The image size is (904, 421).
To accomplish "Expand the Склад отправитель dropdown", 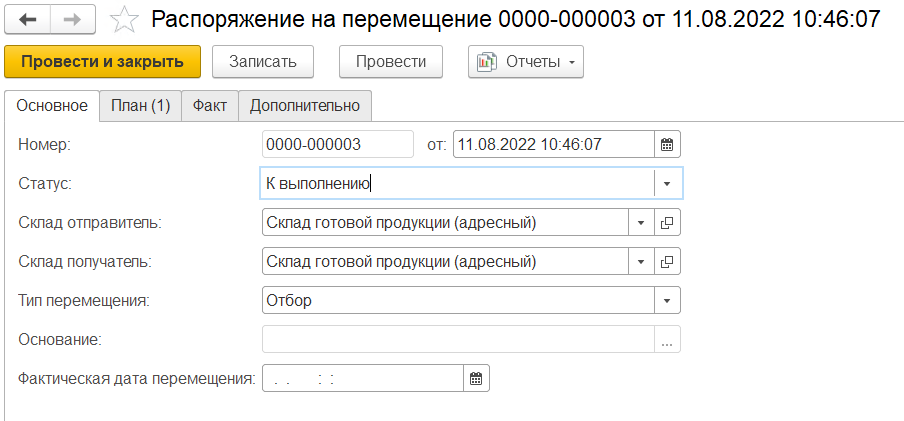I will click(x=641, y=222).
